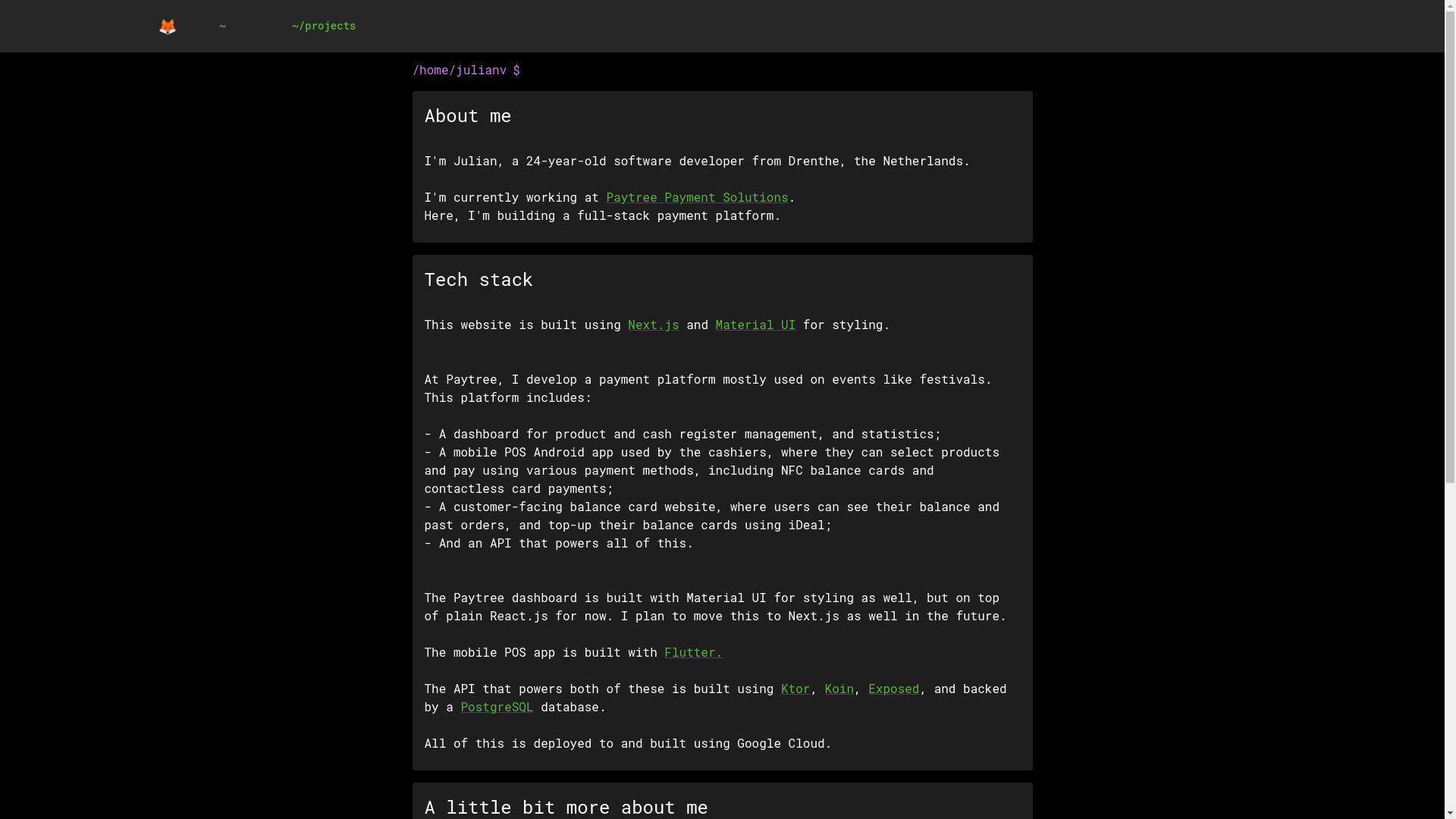Visit Paytree Payment Solutions link
This screenshot has height=819, width=1456.
click(x=697, y=197)
